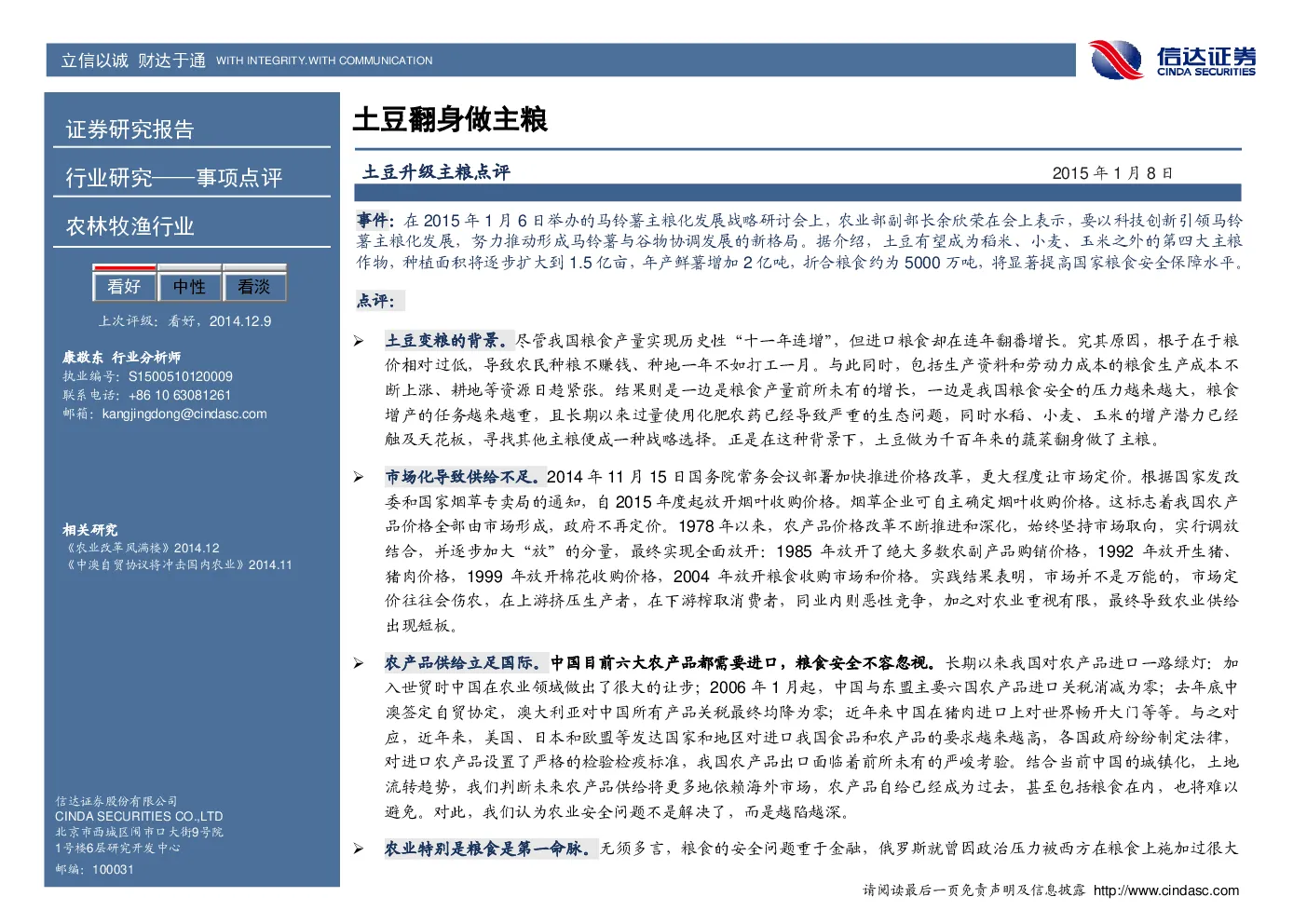
Task: Click the heading 土豆变粮的背景。
Action: pyautogui.click(x=450, y=341)
